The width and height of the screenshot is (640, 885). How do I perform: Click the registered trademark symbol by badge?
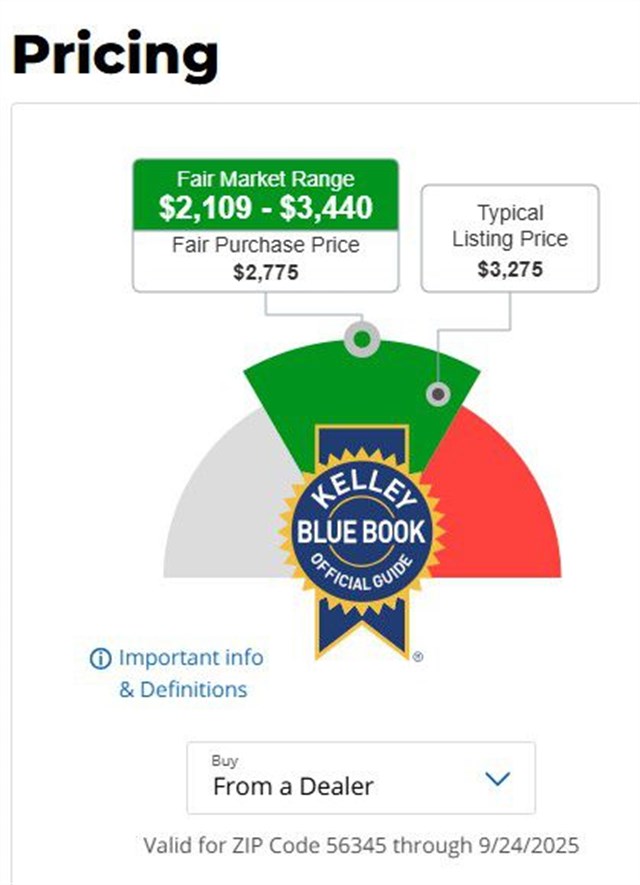coord(417,657)
